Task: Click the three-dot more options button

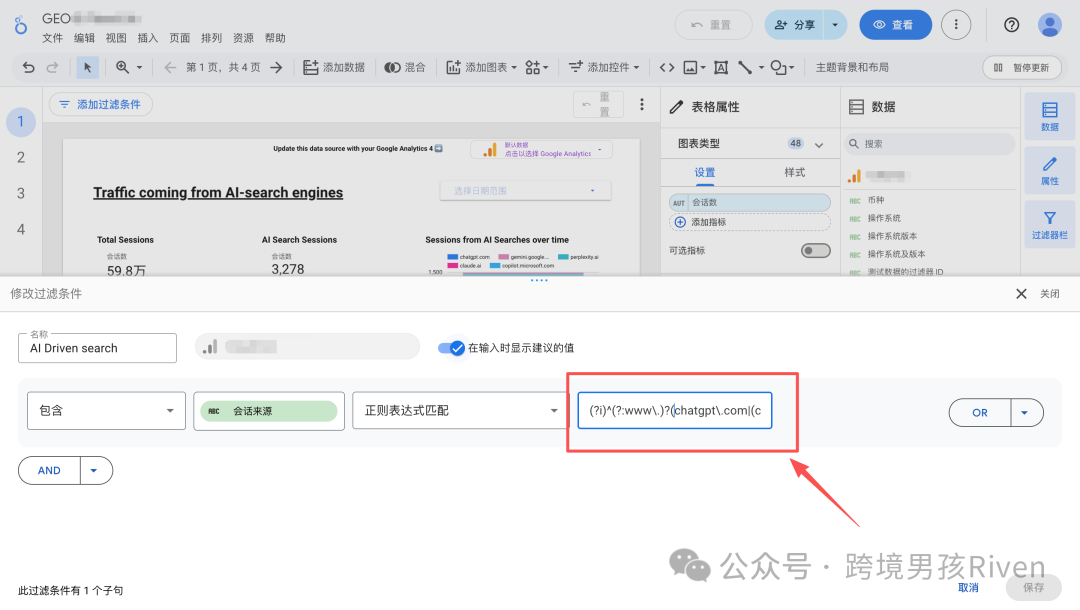Action: pos(956,25)
